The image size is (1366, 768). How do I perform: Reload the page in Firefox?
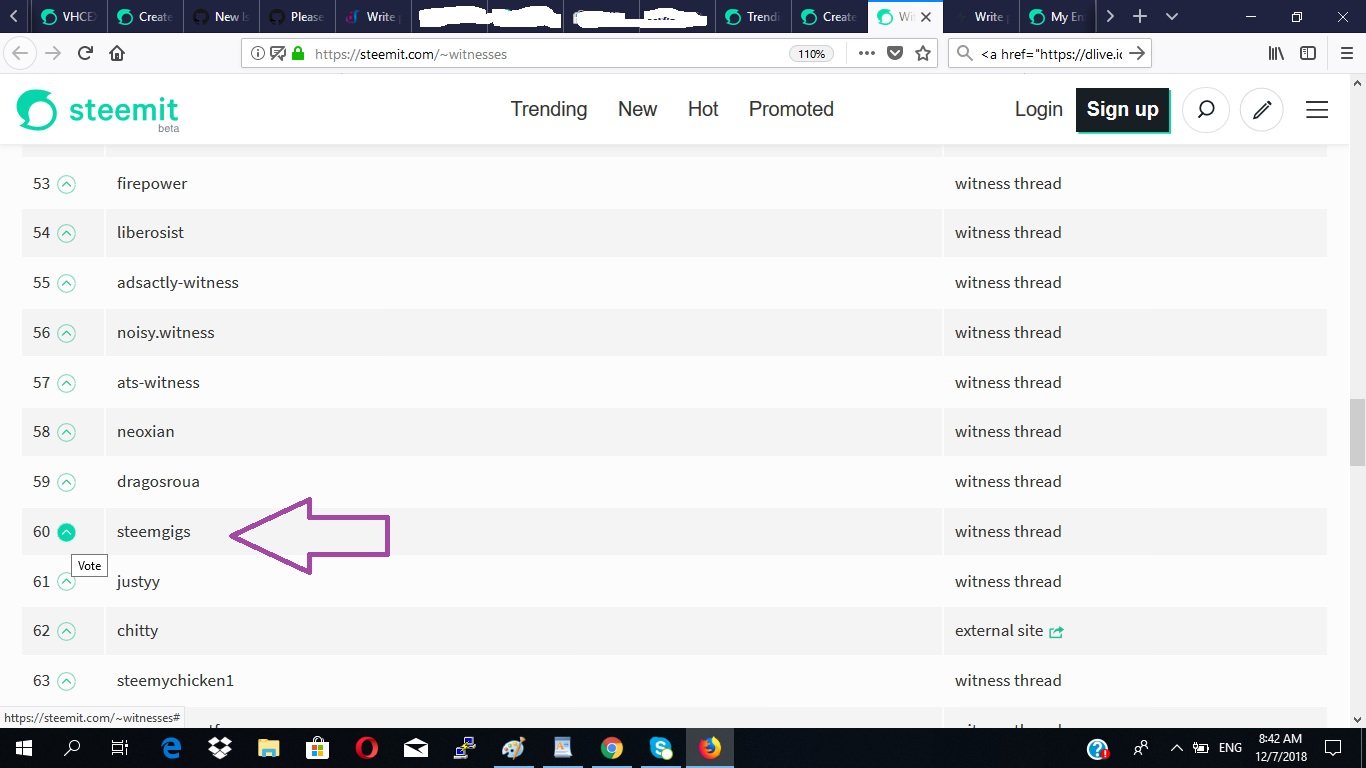tap(85, 53)
